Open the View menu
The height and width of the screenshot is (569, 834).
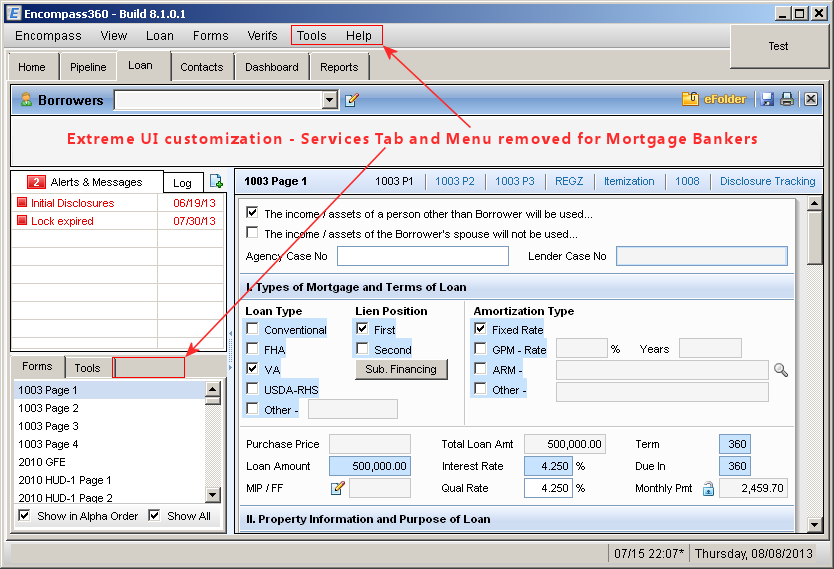pos(114,36)
